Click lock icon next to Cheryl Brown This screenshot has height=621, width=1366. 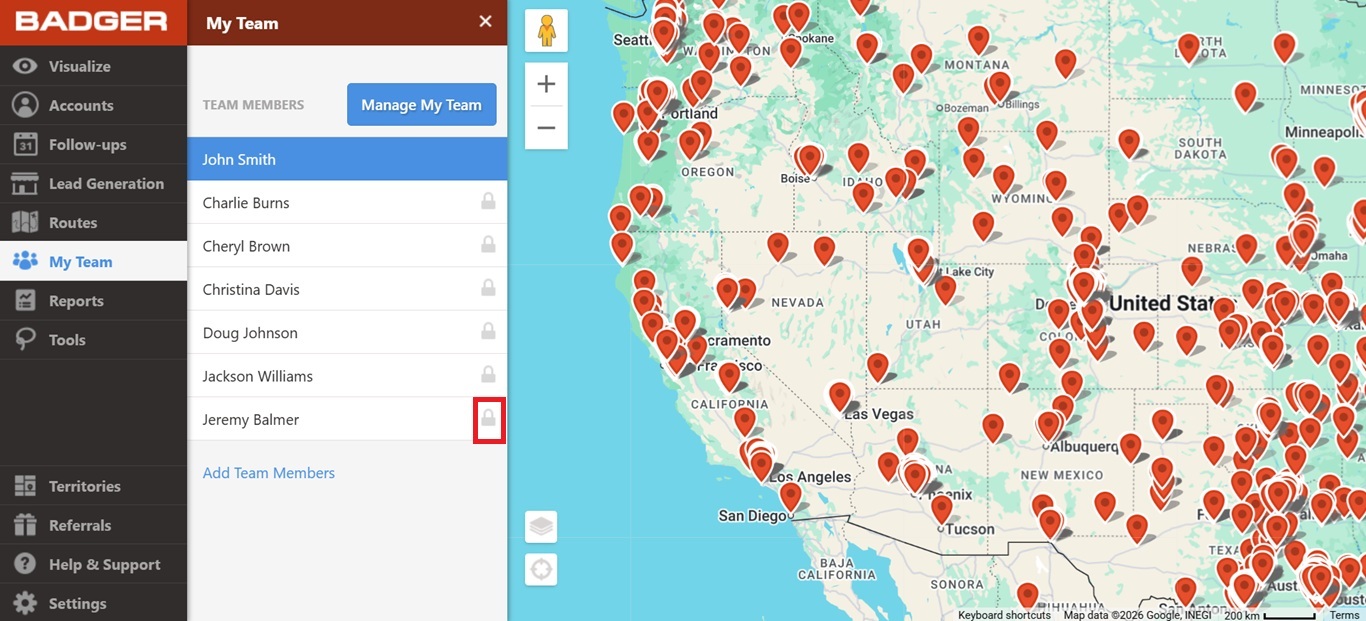point(488,244)
